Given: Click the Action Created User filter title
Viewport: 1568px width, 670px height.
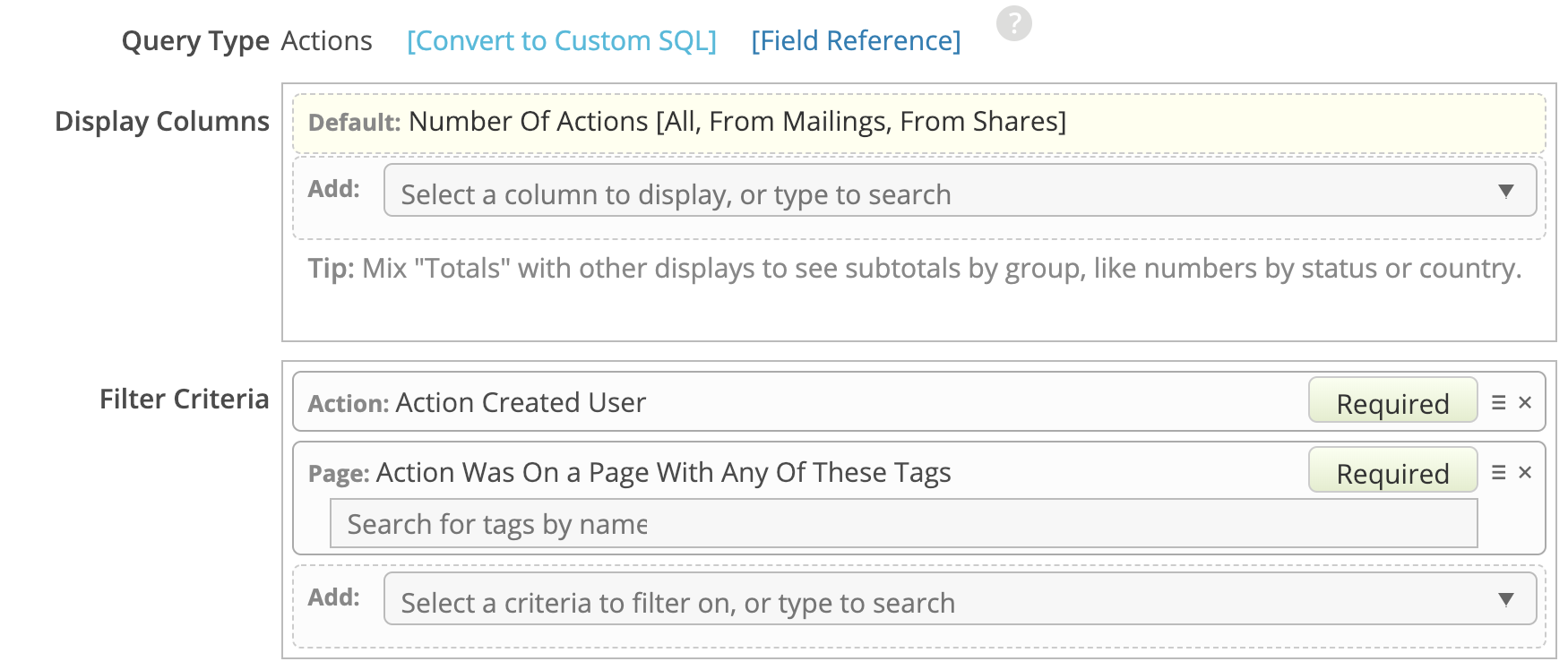Looking at the screenshot, I should coord(520,403).
